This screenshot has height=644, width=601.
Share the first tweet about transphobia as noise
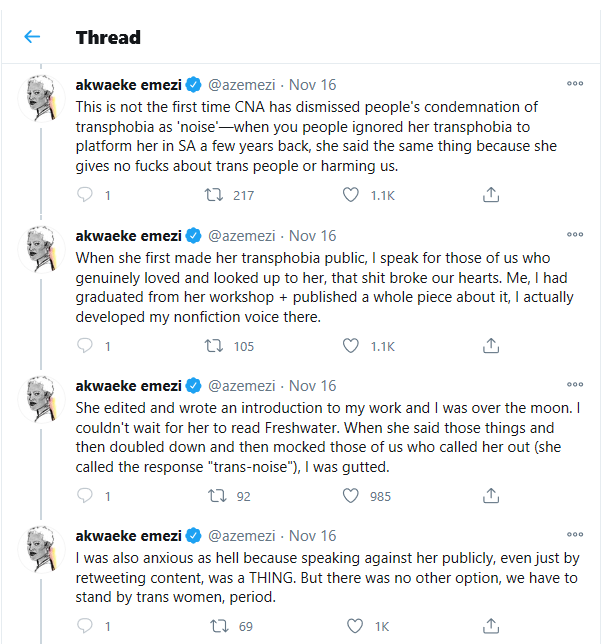click(x=491, y=195)
